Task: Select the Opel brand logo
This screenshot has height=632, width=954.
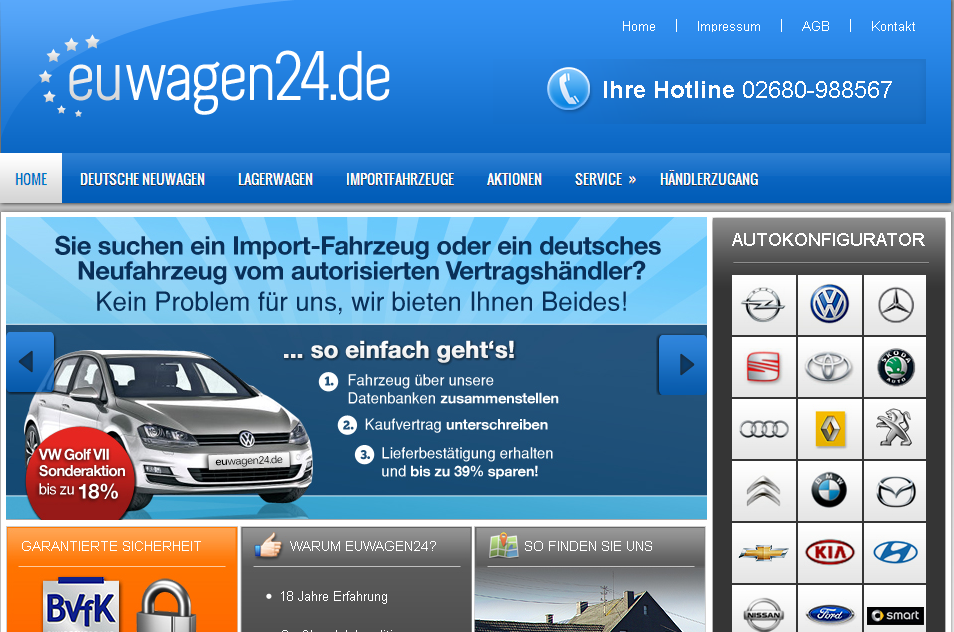Action: click(764, 305)
